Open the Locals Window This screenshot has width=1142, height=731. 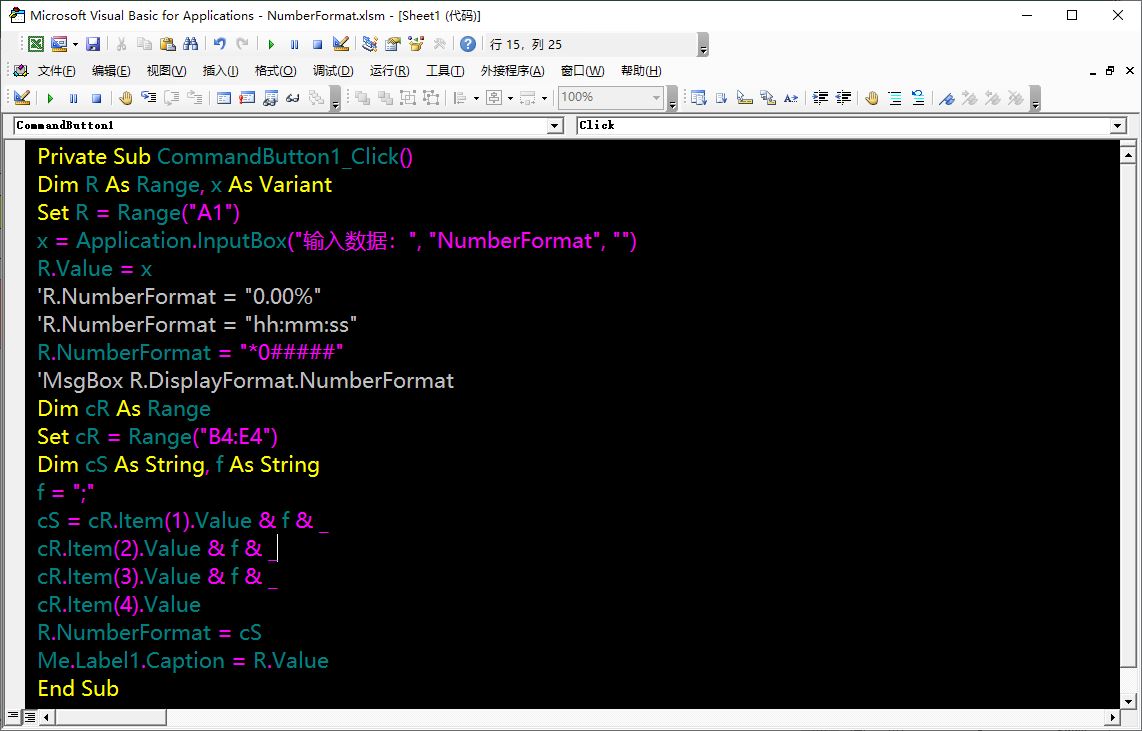coord(224,98)
